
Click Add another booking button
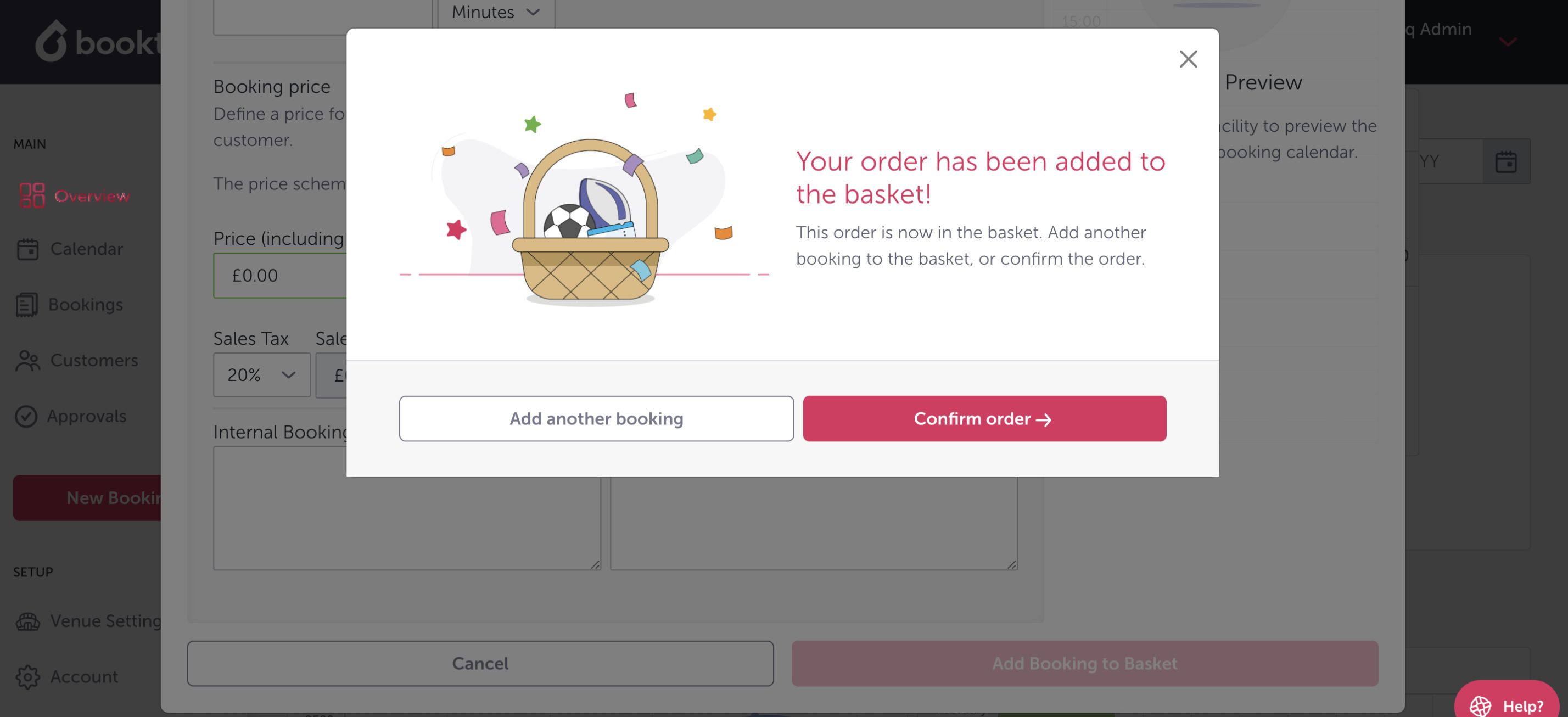point(596,419)
